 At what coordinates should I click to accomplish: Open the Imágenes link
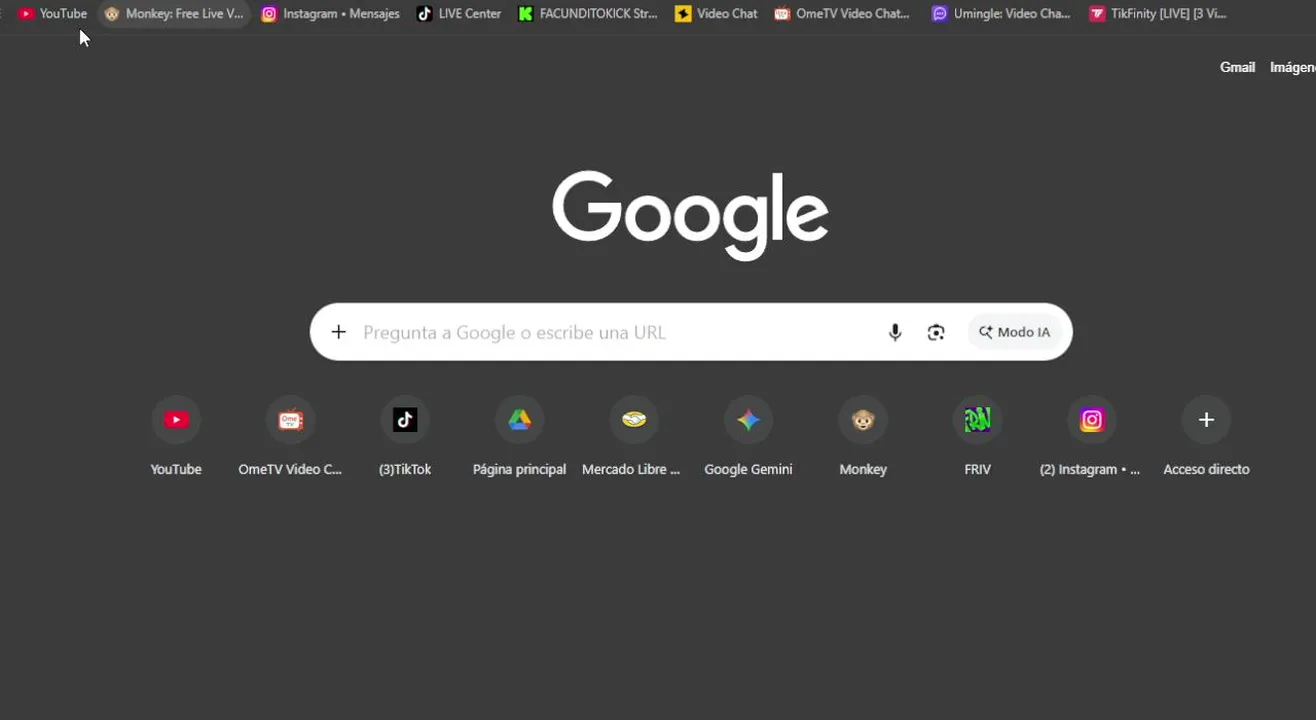coord(1293,67)
